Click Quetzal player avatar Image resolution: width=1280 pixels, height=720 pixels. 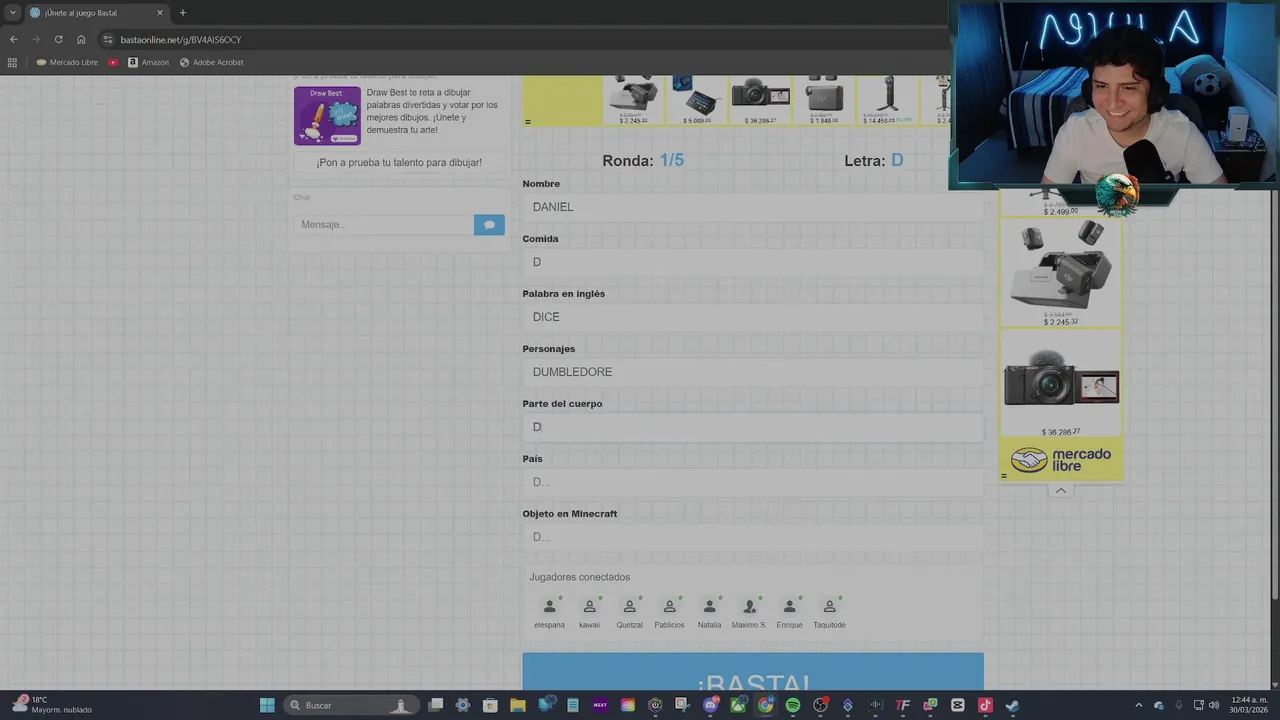(629, 607)
